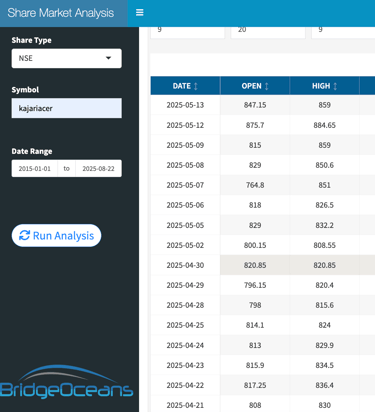This screenshot has height=412, width=375.
Task: Click high value 884.65
Action: coord(324,125)
